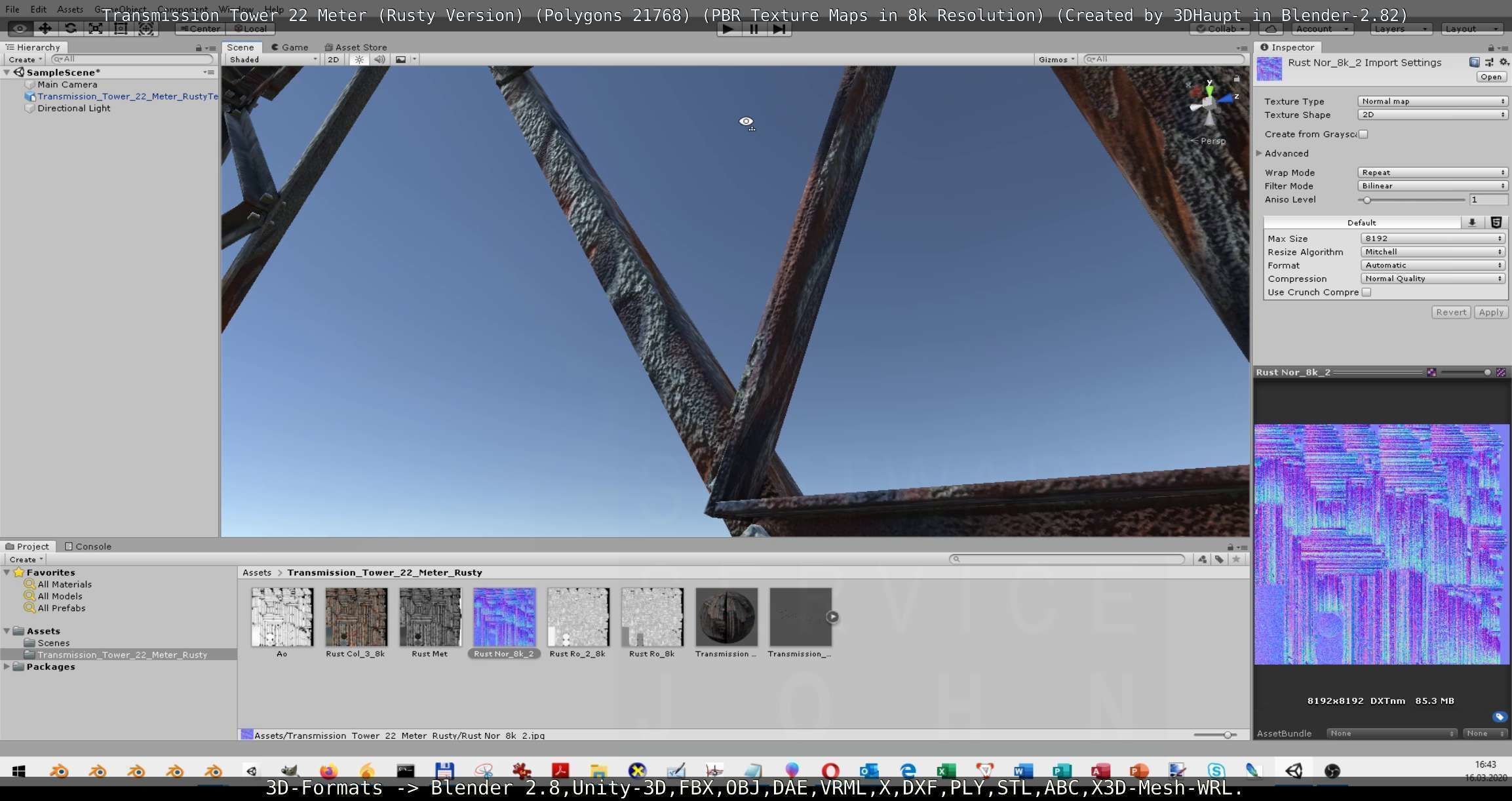Open Compression quality dropdown

point(1432,279)
